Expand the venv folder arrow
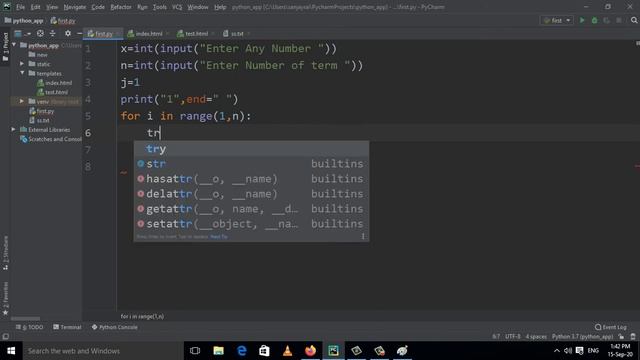 [22, 101]
